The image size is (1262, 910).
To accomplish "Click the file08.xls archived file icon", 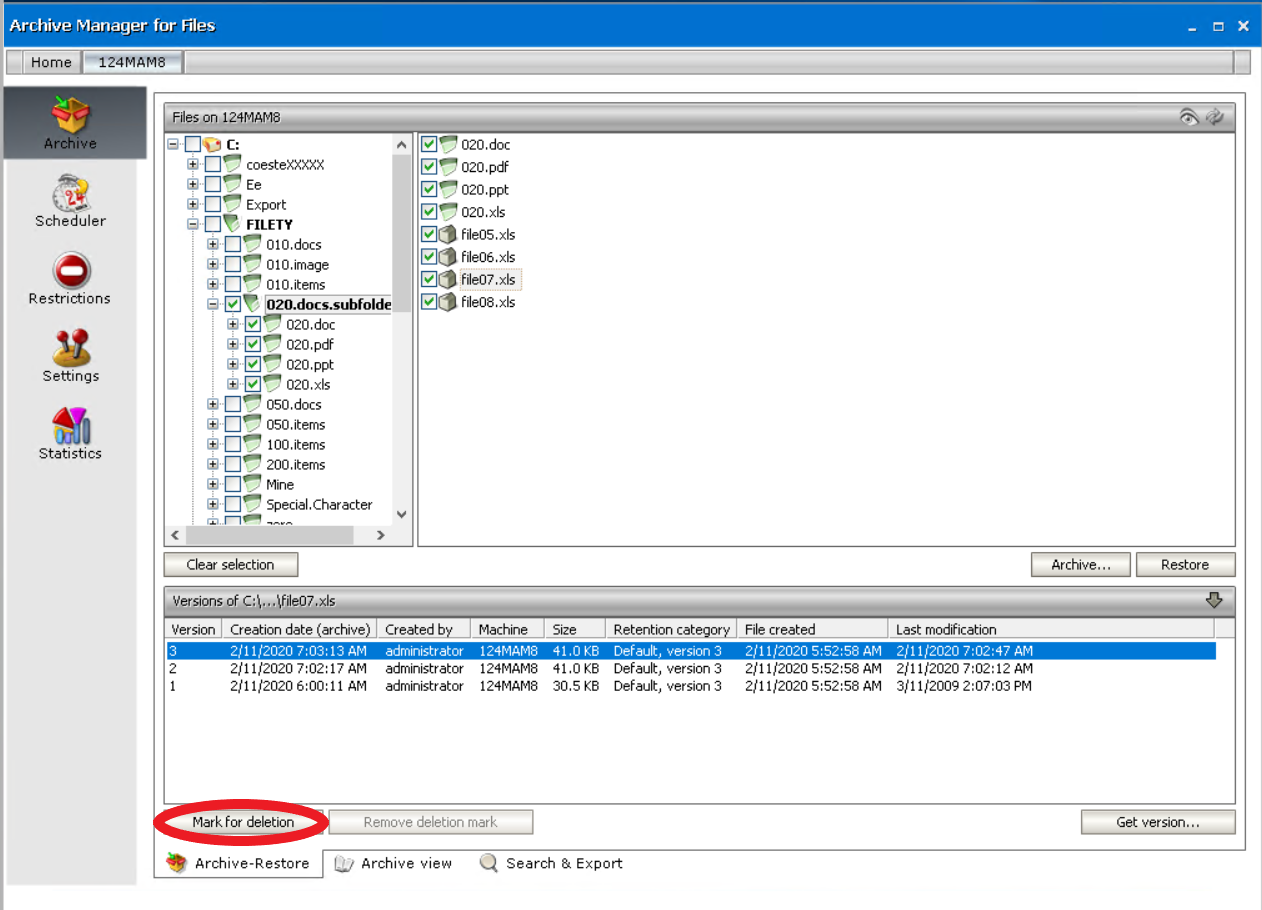I will click(448, 302).
